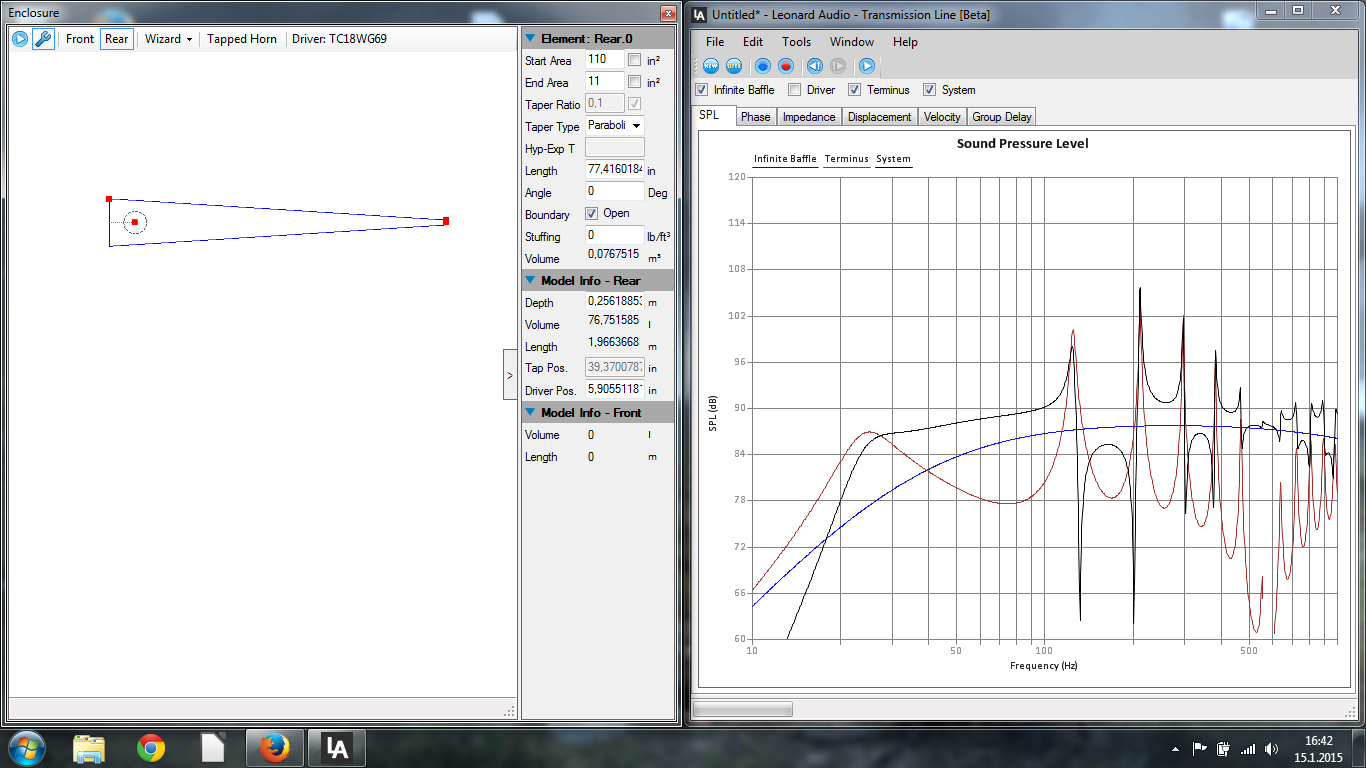Click the Driver Pos. value field
Screen dimensions: 1366x768
pos(615,389)
